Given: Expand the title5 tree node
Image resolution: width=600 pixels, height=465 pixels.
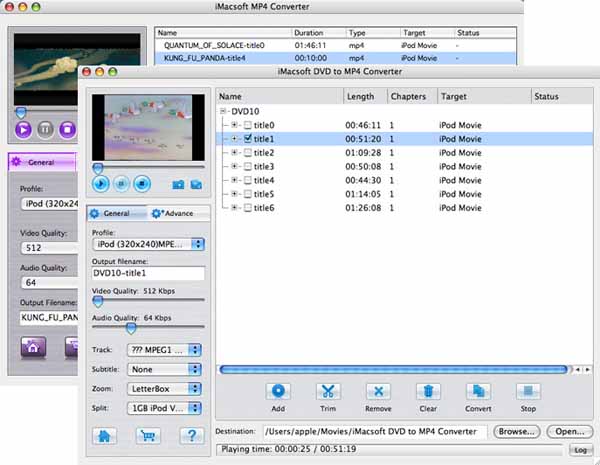Looking at the screenshot, I should (234, 194).
